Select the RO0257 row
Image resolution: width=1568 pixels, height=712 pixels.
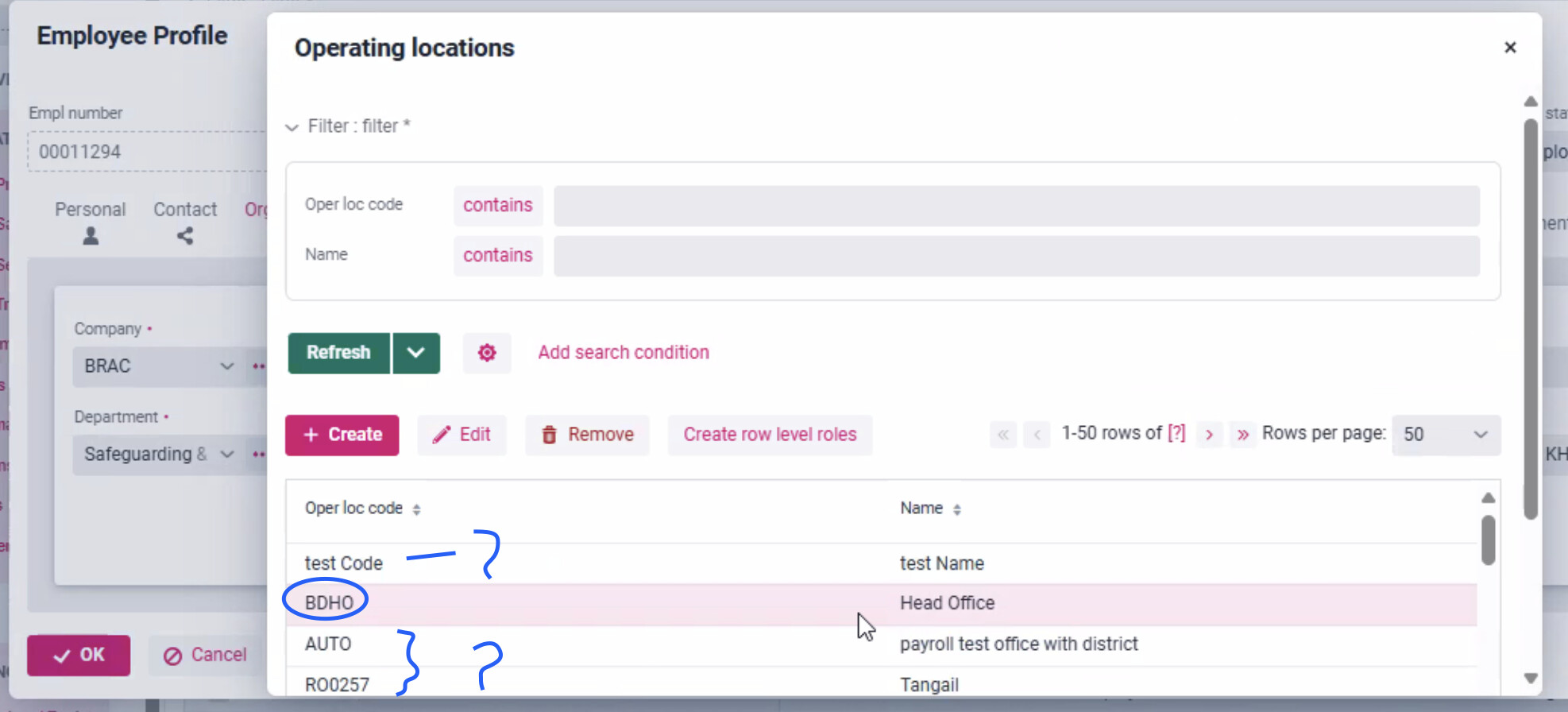(x=882, y=682)
